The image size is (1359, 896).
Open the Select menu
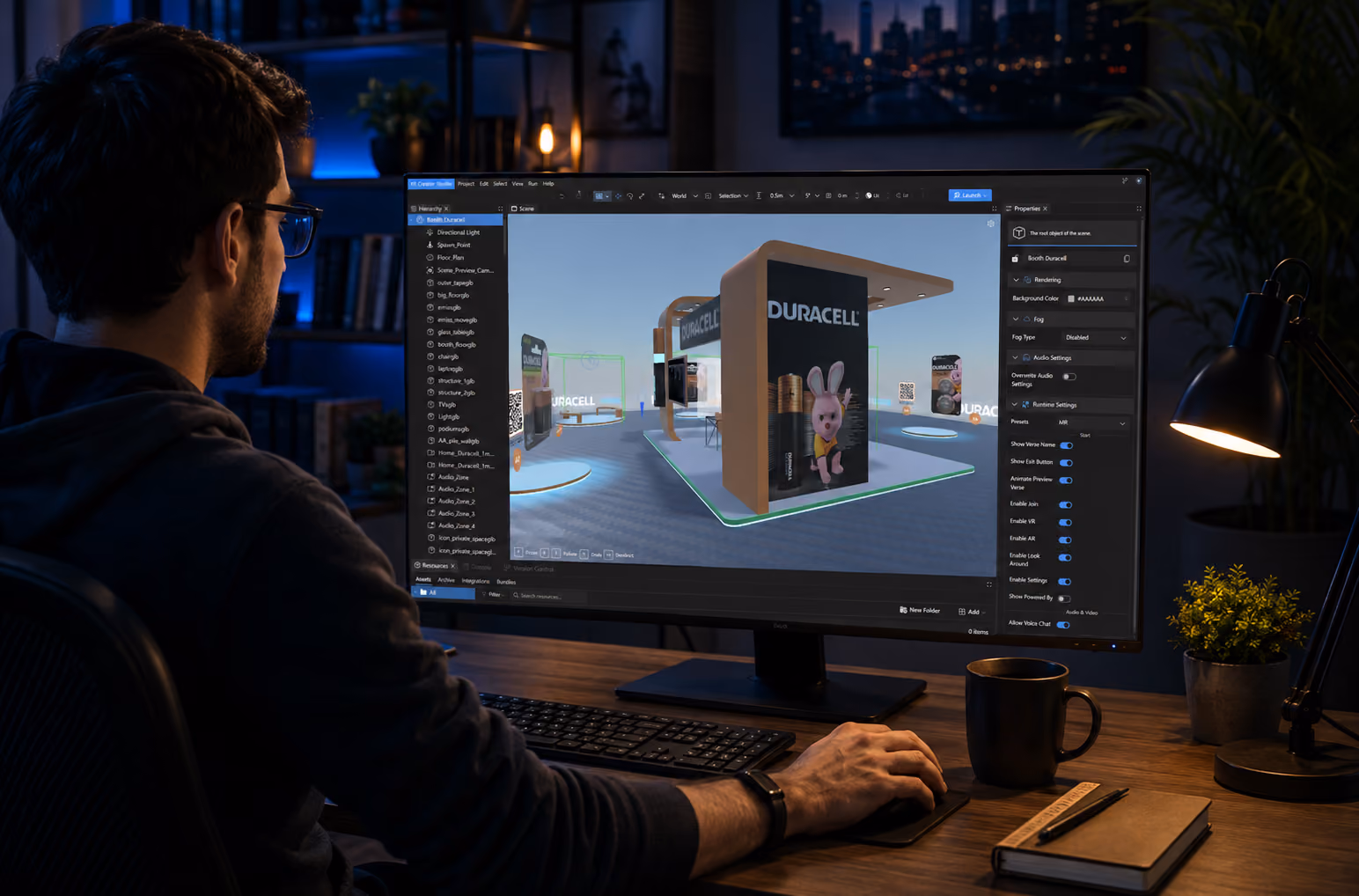tap(500, 184)
